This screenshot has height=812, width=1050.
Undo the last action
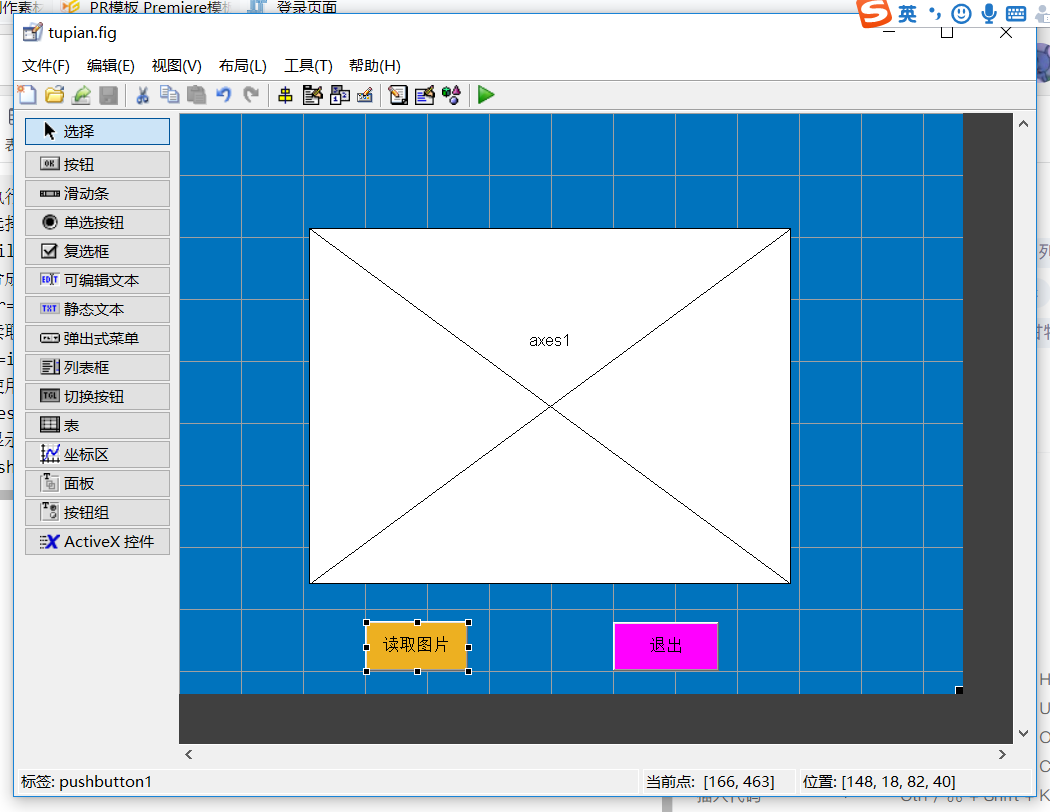coord(224,95)
